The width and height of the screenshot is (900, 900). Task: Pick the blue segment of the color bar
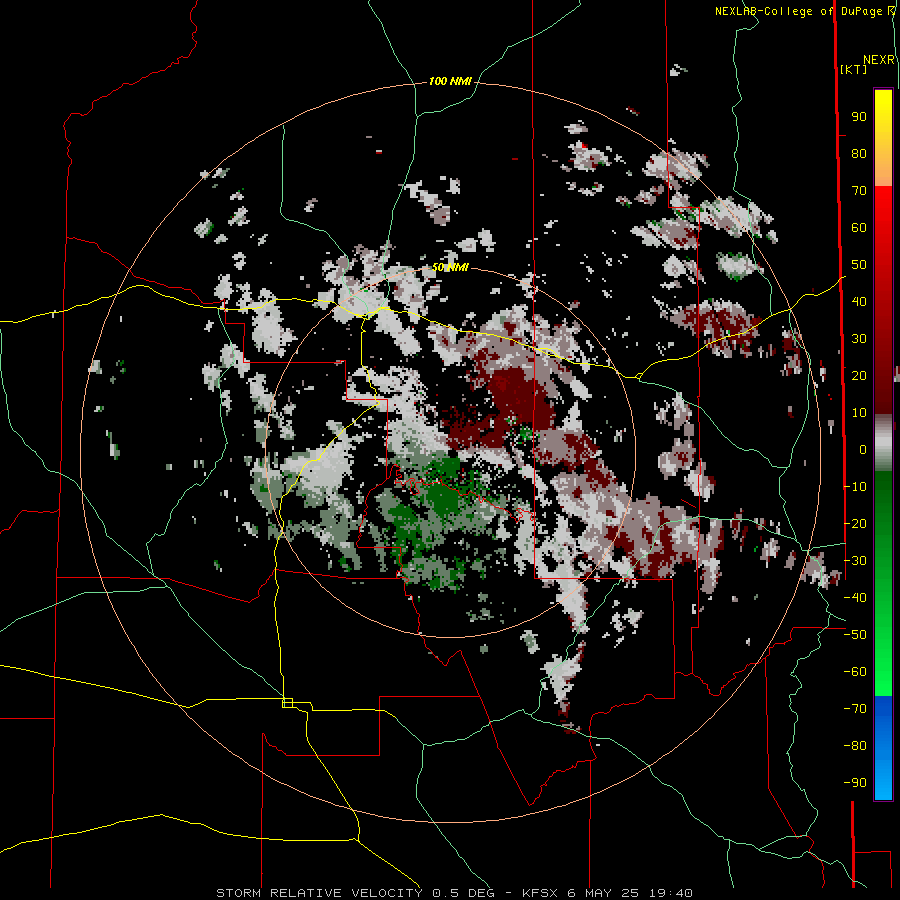click(883, 747)
